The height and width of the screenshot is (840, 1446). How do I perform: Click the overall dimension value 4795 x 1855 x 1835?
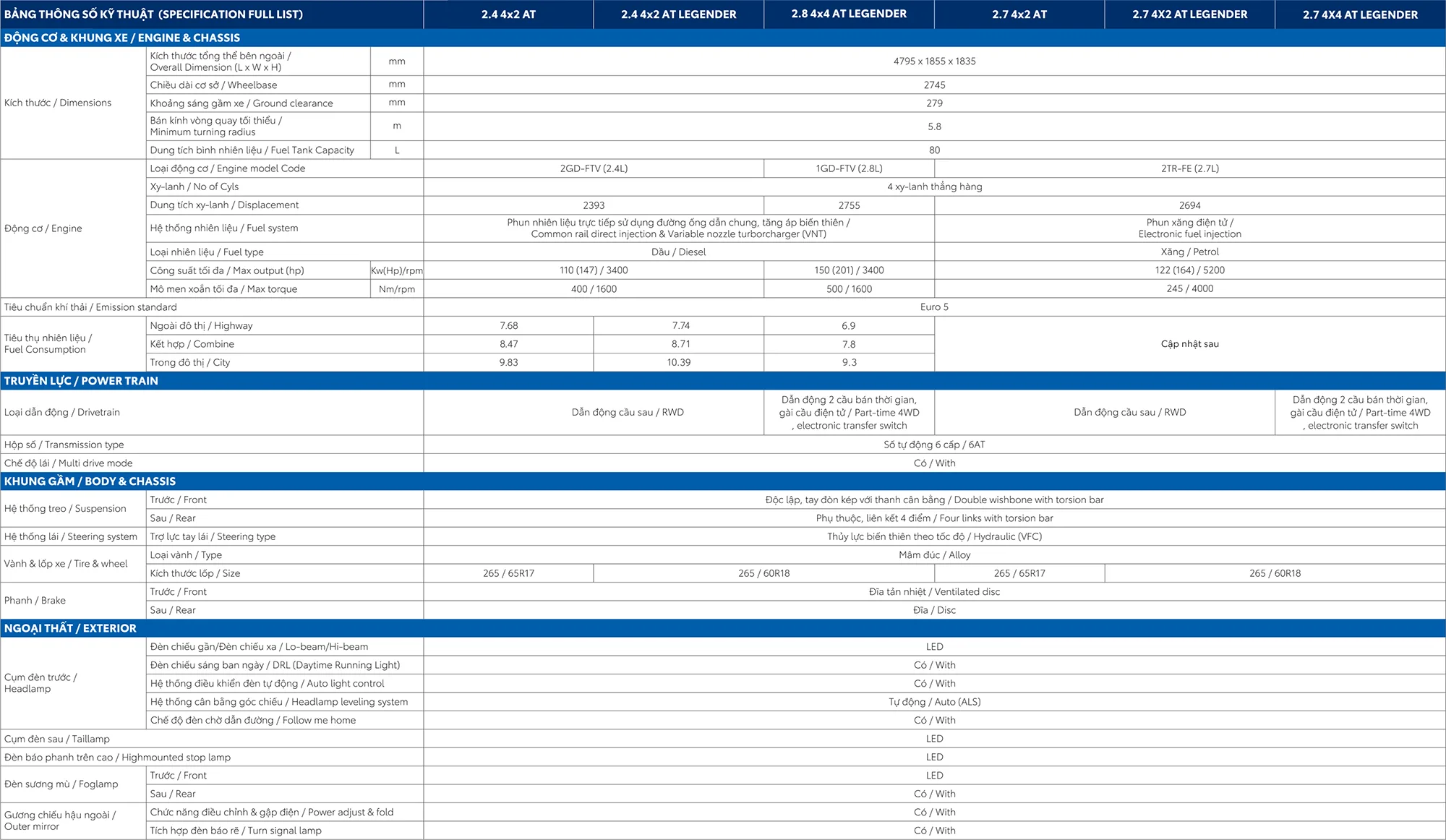(934, 61)
